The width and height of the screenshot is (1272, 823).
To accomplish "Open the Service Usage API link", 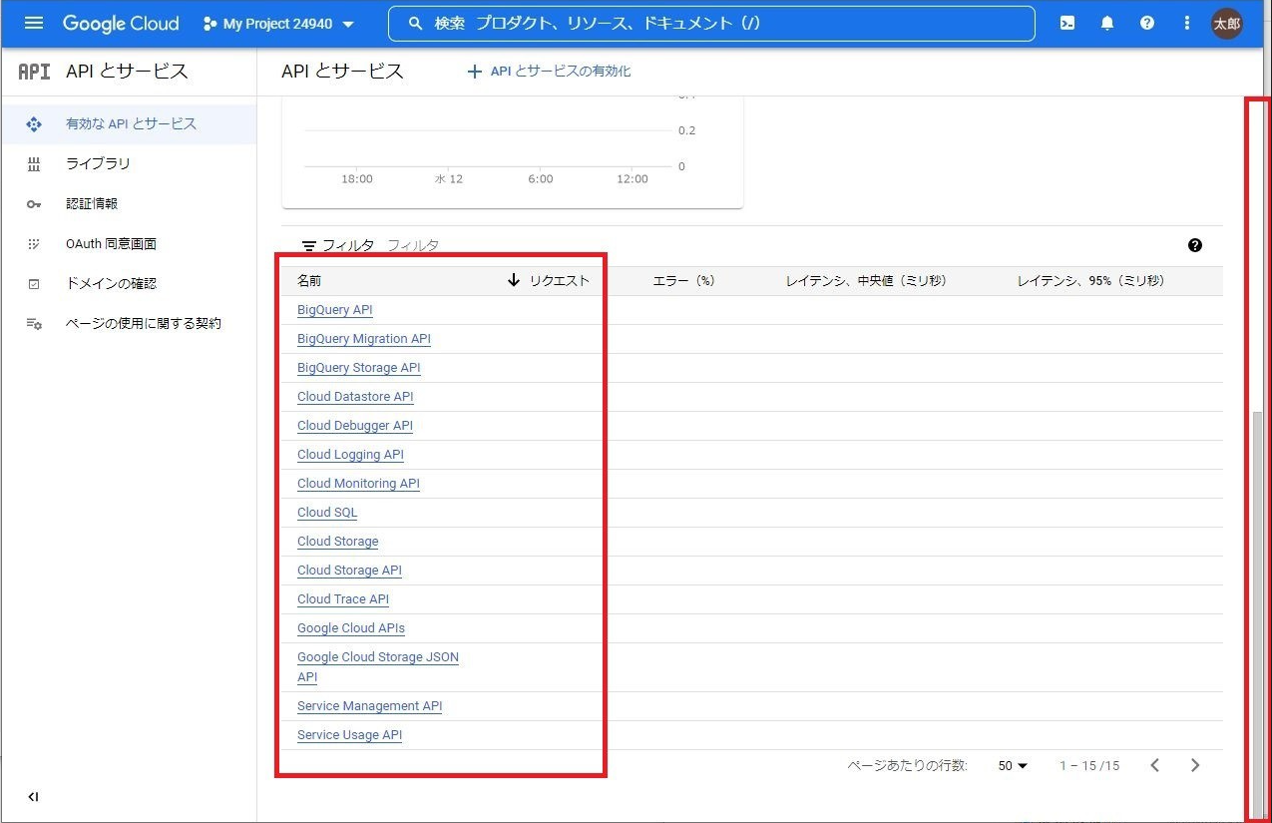I will [349, 735].
